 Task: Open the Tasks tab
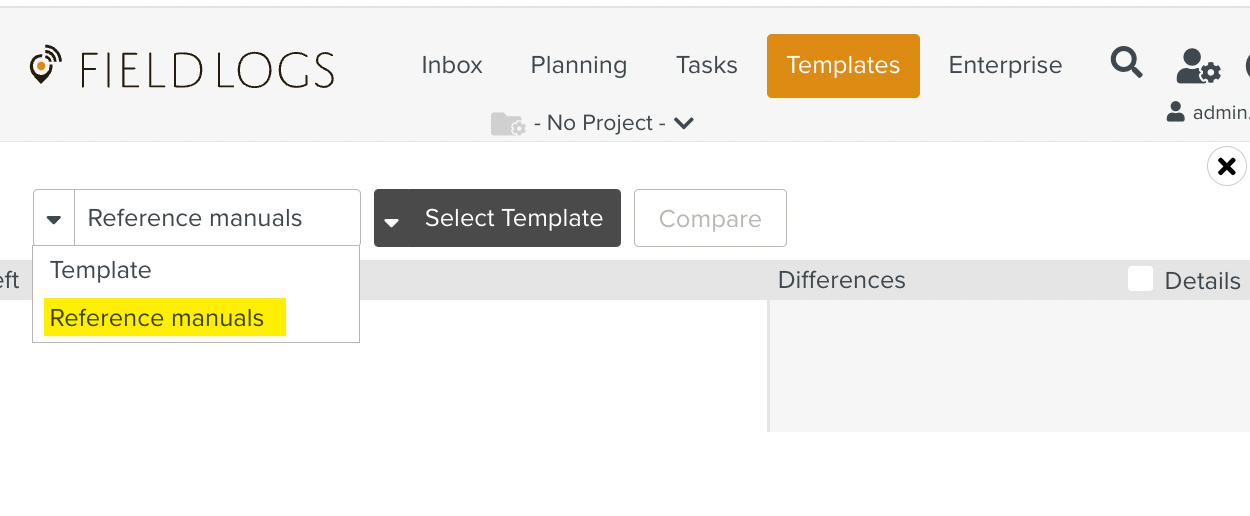pos(707,66)
